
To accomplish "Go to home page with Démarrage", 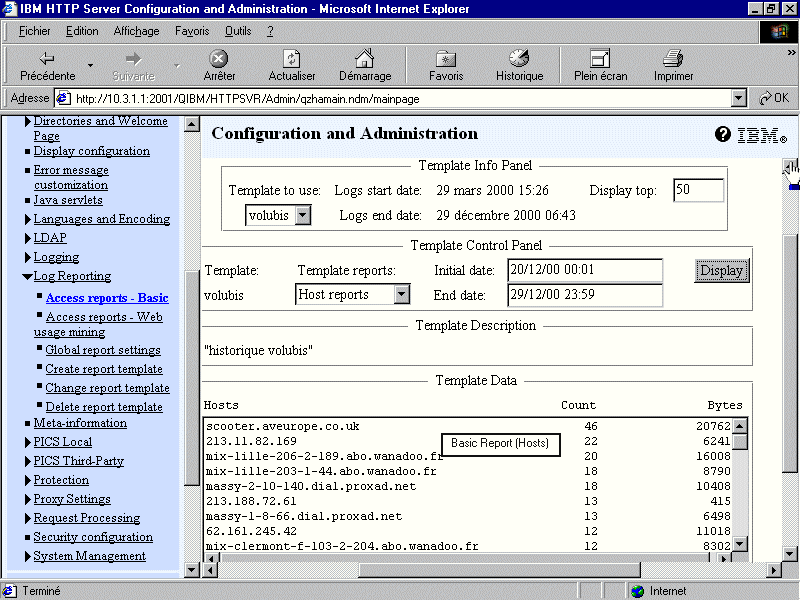I will 365,66.
